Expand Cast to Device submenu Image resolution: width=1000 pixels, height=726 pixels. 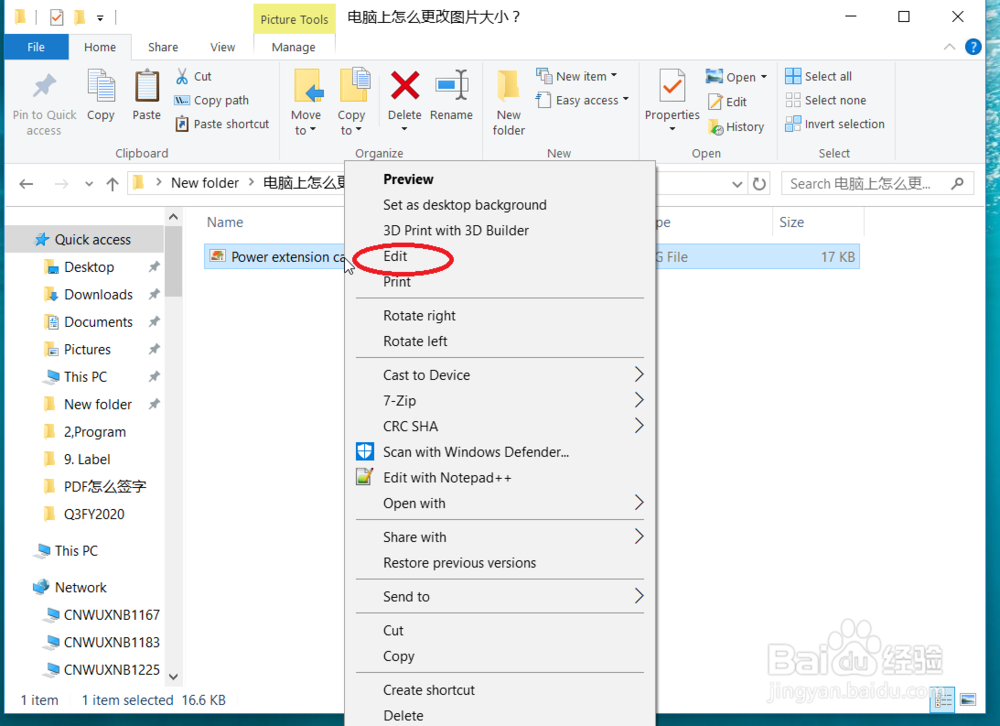(638, 374)
